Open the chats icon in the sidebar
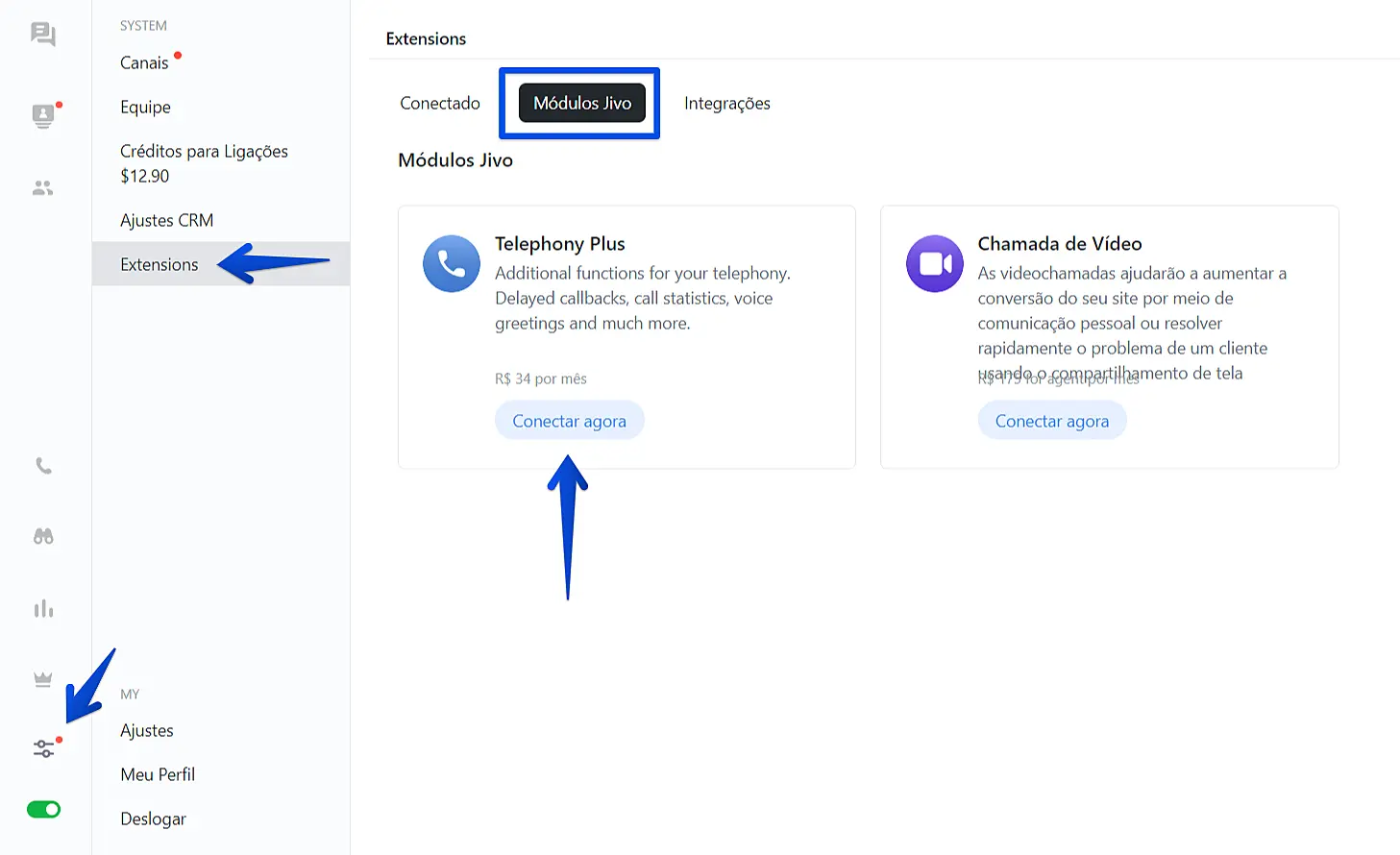Image resolution: width=1400 pixels, height=855 pixels. [x=43, y=35]
